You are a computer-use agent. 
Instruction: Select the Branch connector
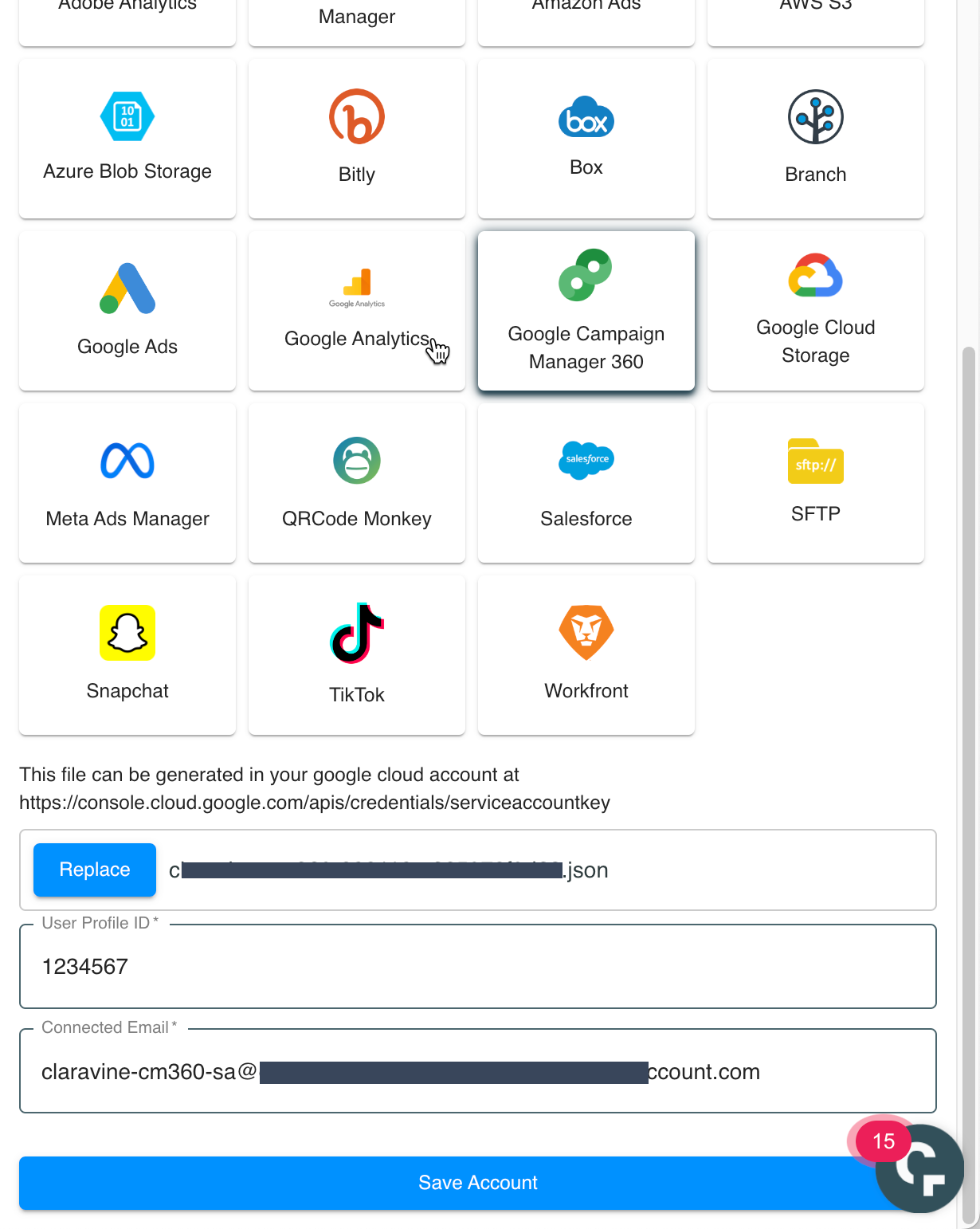click(x=815, y=138)
